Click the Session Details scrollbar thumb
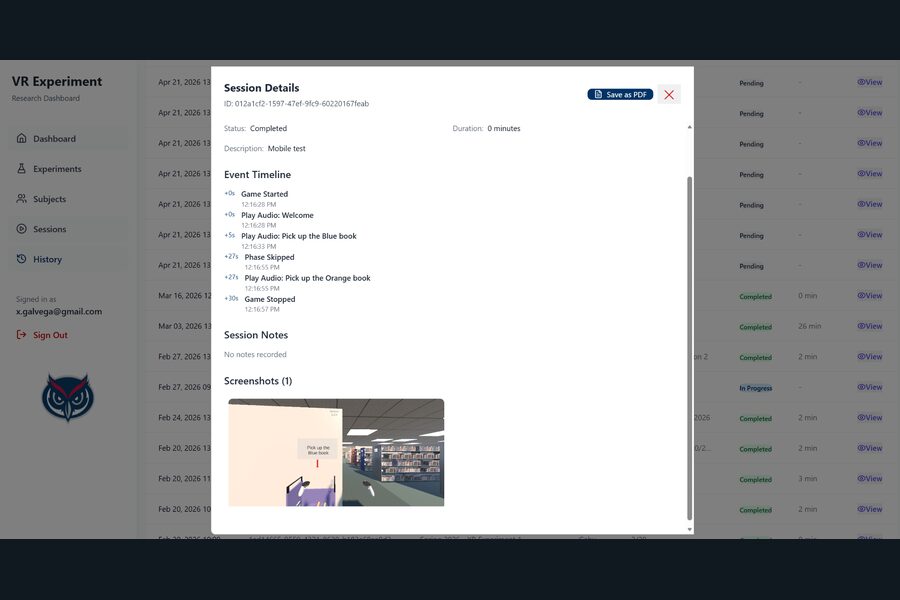Screen dimensions: 900x600 [x=689, y=347]
